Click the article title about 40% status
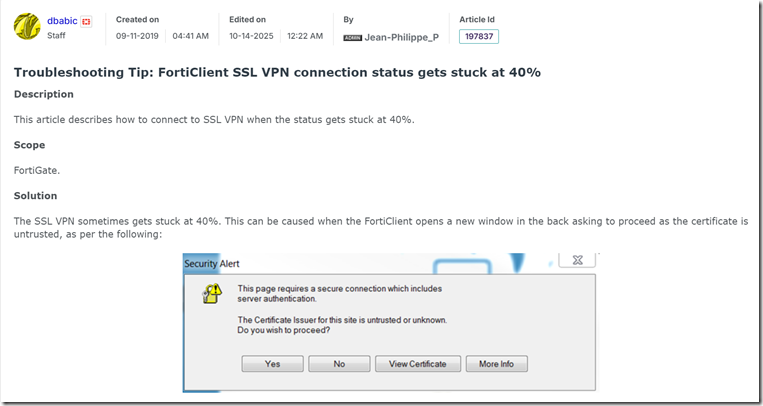763x406 pixels. 277,72
